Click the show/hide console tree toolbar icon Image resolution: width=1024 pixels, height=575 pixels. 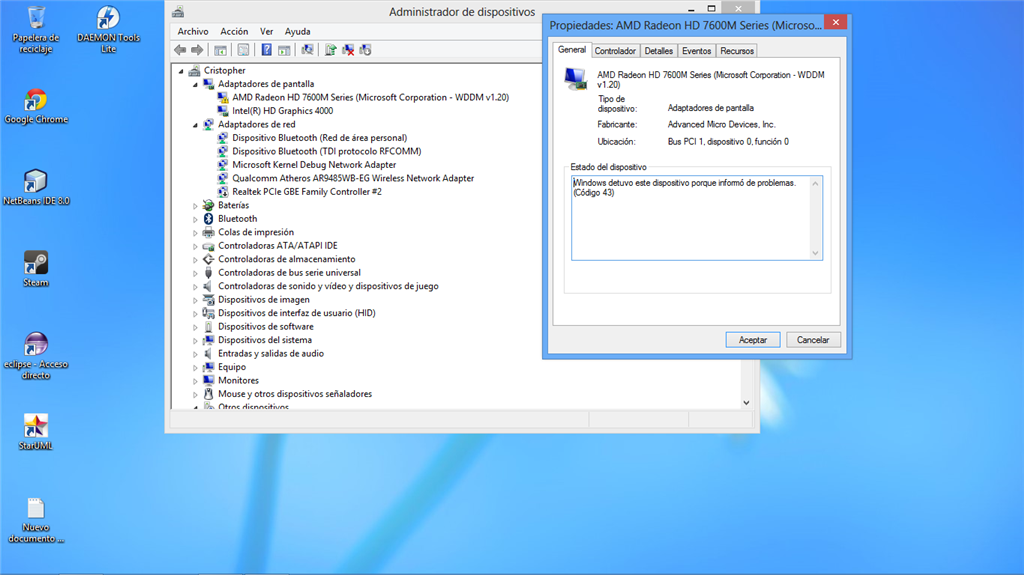point(220,50)
